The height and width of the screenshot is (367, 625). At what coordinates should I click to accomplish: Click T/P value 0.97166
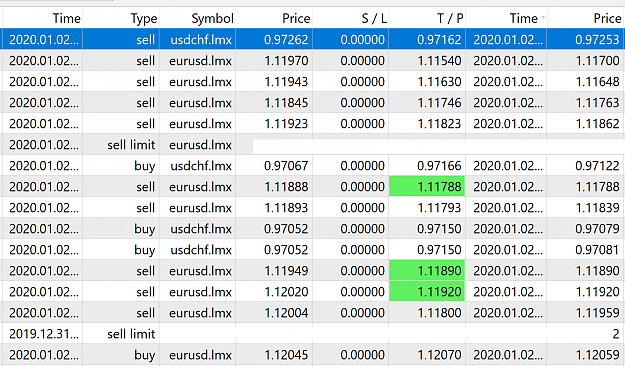[x=439, y=166]
